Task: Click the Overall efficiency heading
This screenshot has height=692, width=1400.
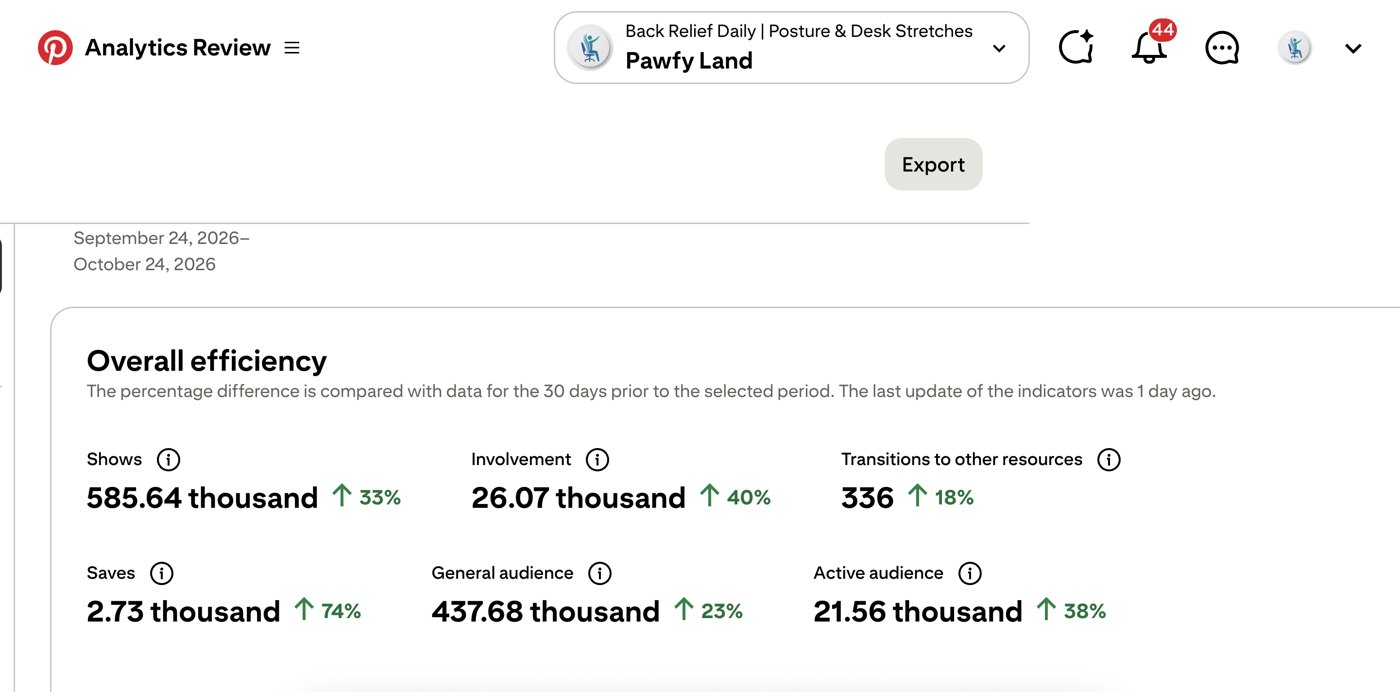Action: coord(207,361)
